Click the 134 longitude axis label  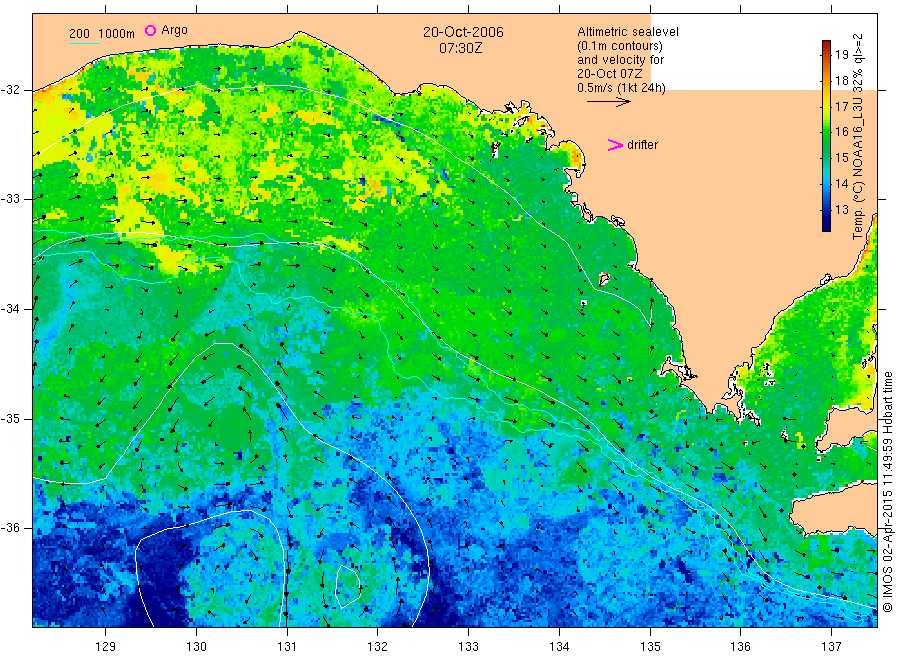pyautogui.click(x=559, y=647)
